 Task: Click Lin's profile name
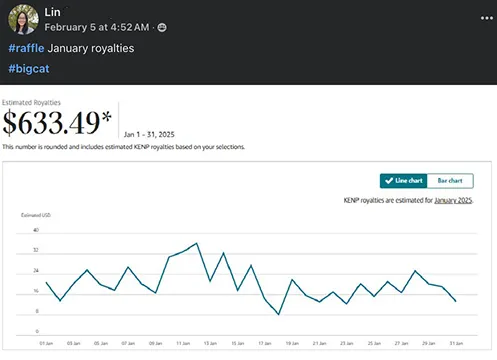[x=52, y=12]
